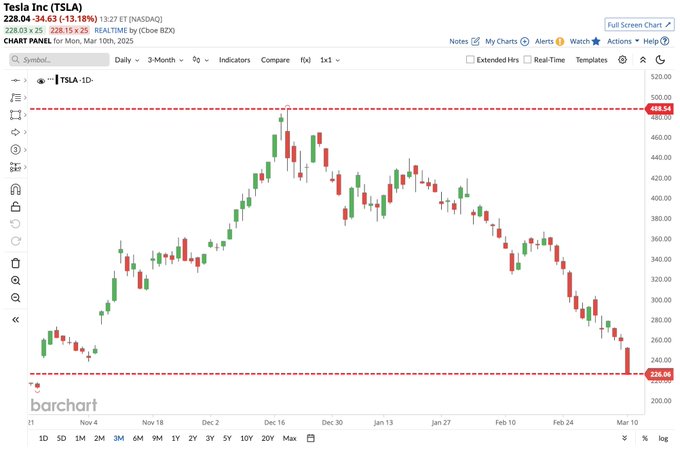Toggle the percent scale button
680x453 pixels.
tap(645, 438)
